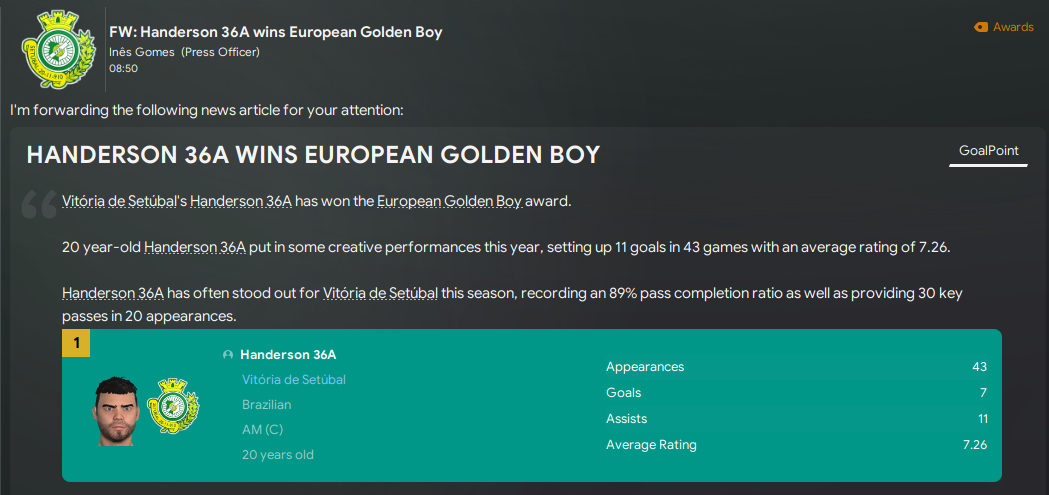Click the Average Rating stat row
The width and height of the screenshot is (1049, 495).
[796, 445]
